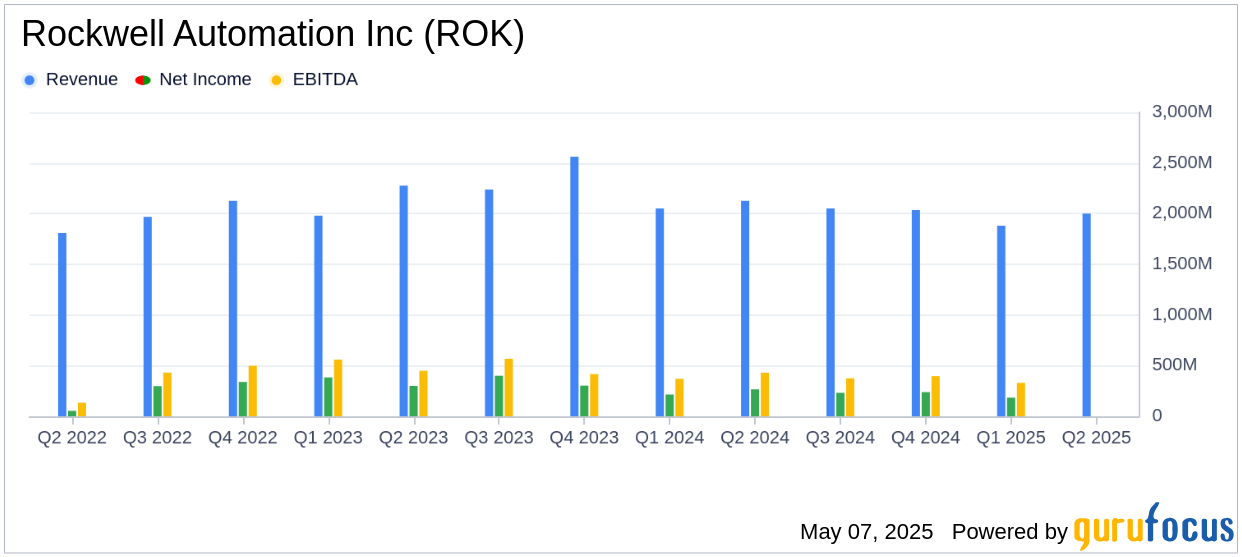Click the Q2 2023 axis label
The image size is (1242, 557).
(x=413, y=438)
